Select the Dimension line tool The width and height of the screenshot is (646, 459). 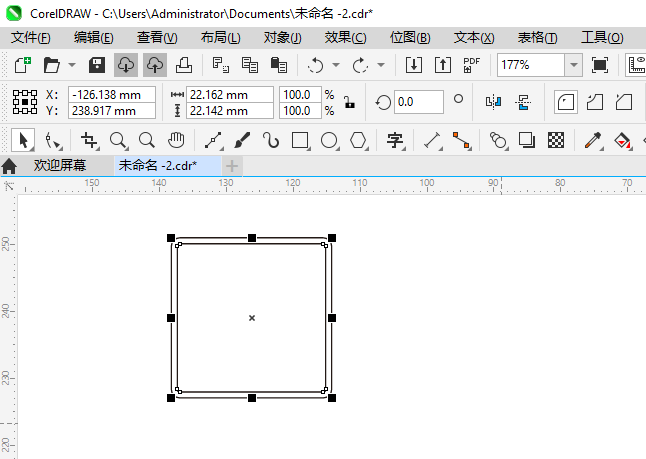[x=433, y=141]
